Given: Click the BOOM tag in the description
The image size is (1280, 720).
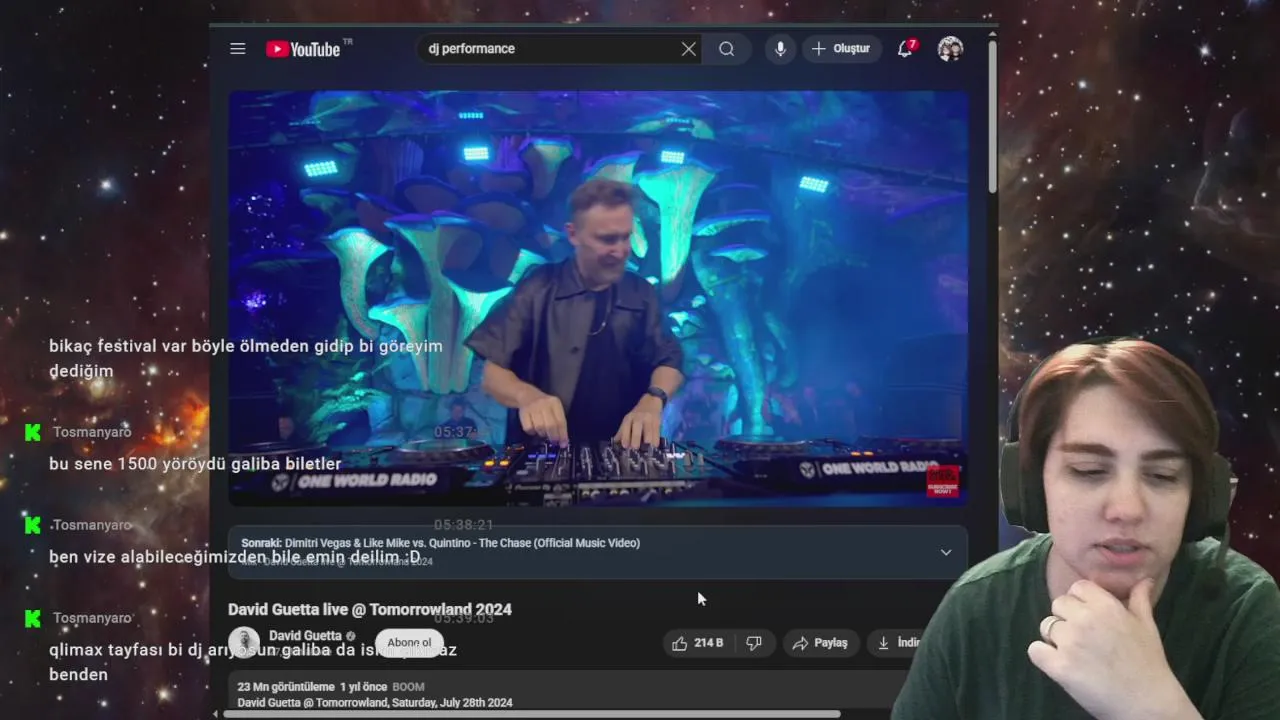Looking at the screenshot, I should pos(408,687).
